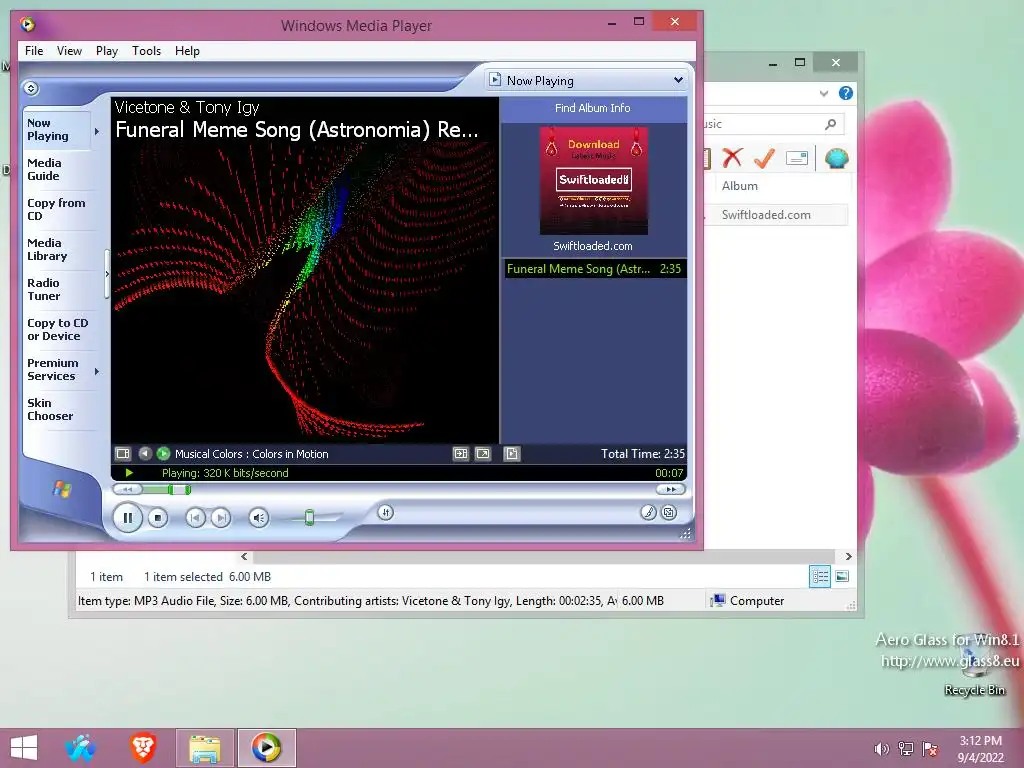The height and width of the screenshot is (768, 1024).
Task: Click the round button beside the brush icon
Action: [x=669, y=513]
